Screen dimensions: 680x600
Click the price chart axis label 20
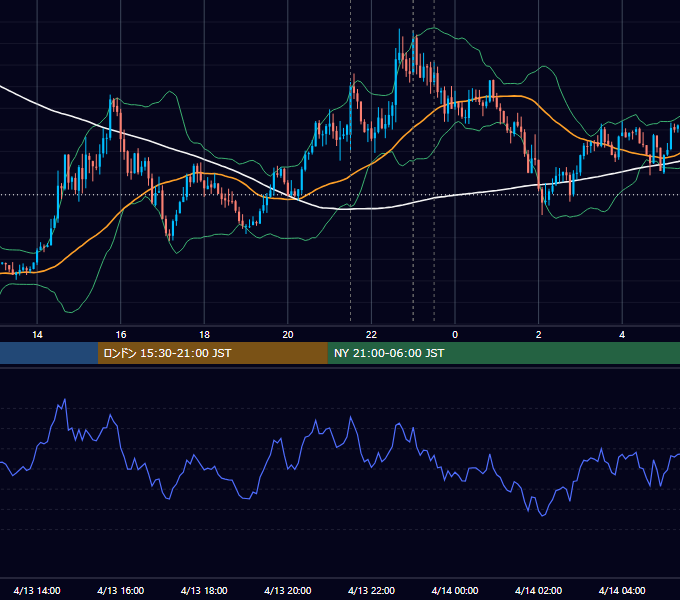click(288, 335)
